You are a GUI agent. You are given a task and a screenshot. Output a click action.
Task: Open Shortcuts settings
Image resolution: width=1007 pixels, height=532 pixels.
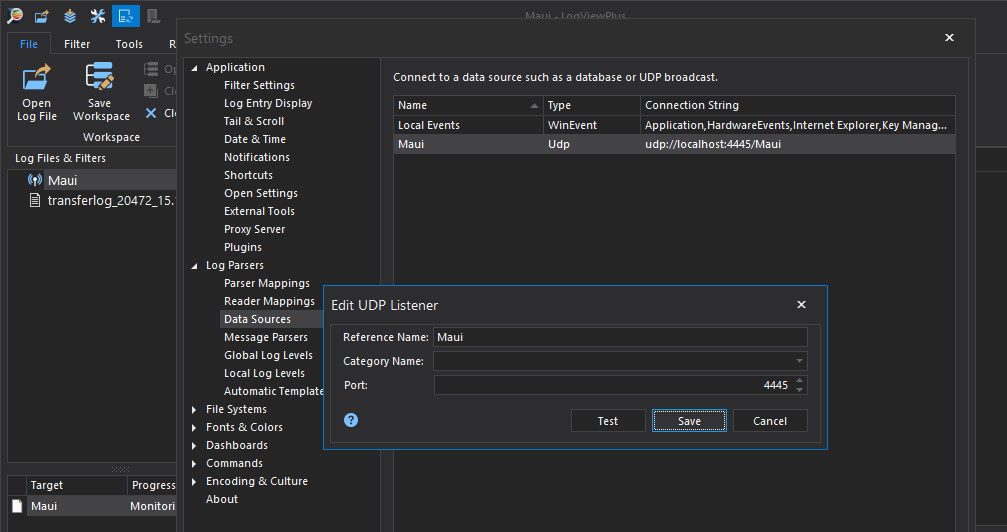pyautogui.click(x=249, y=175)
